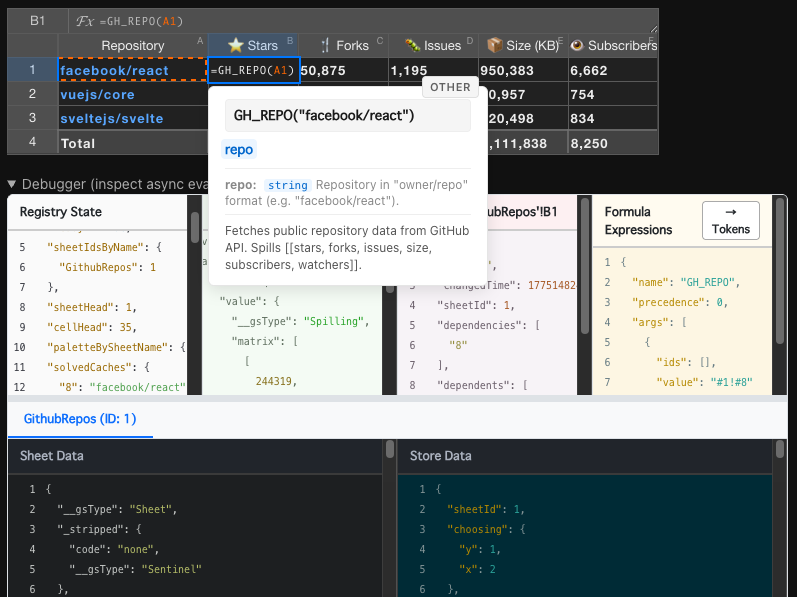Click the eye icon in Subscribers header

tap(576, 45)
